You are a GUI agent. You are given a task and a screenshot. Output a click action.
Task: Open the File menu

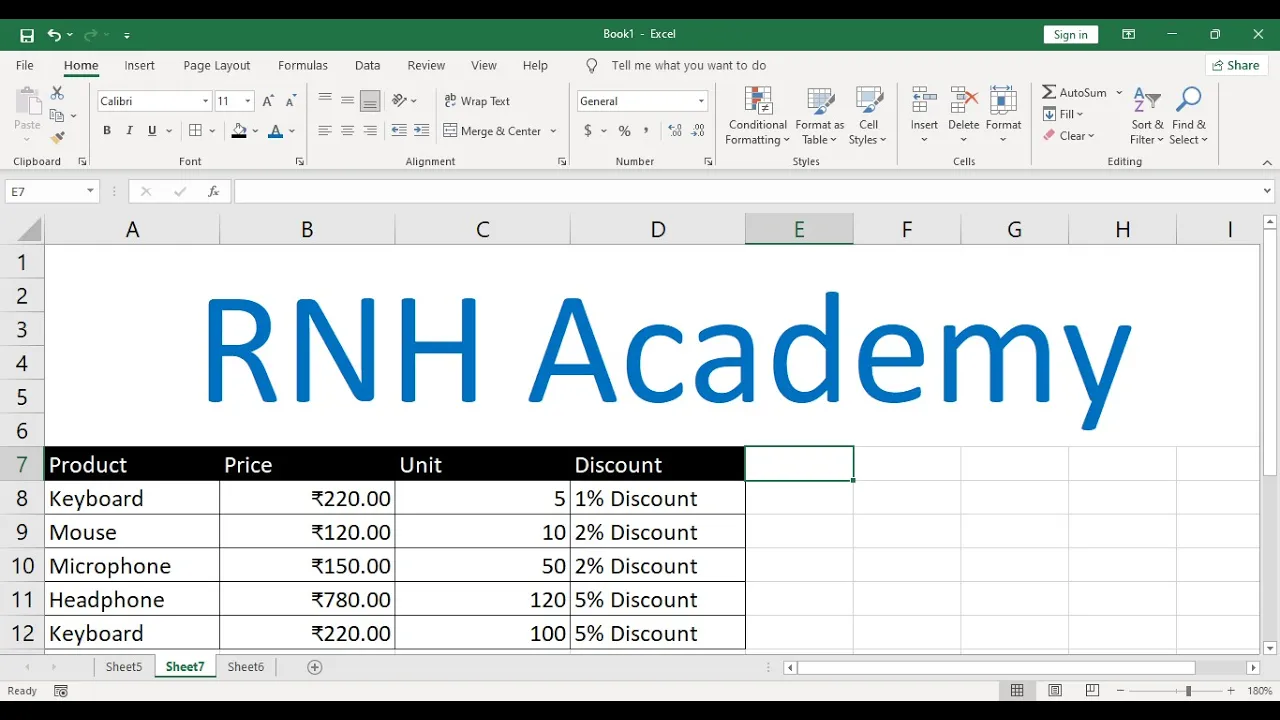point(25,65)
